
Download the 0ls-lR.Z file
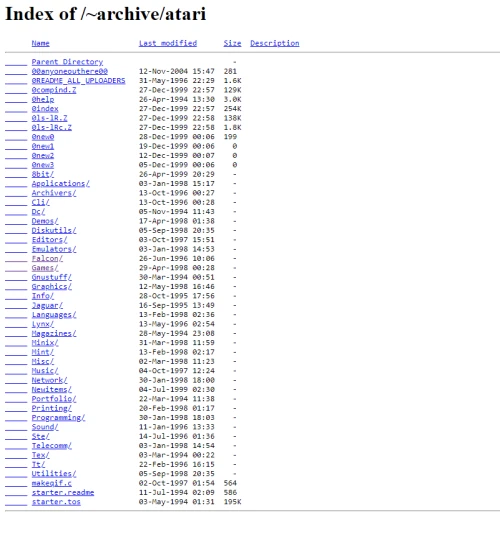(x=49, y=118)
